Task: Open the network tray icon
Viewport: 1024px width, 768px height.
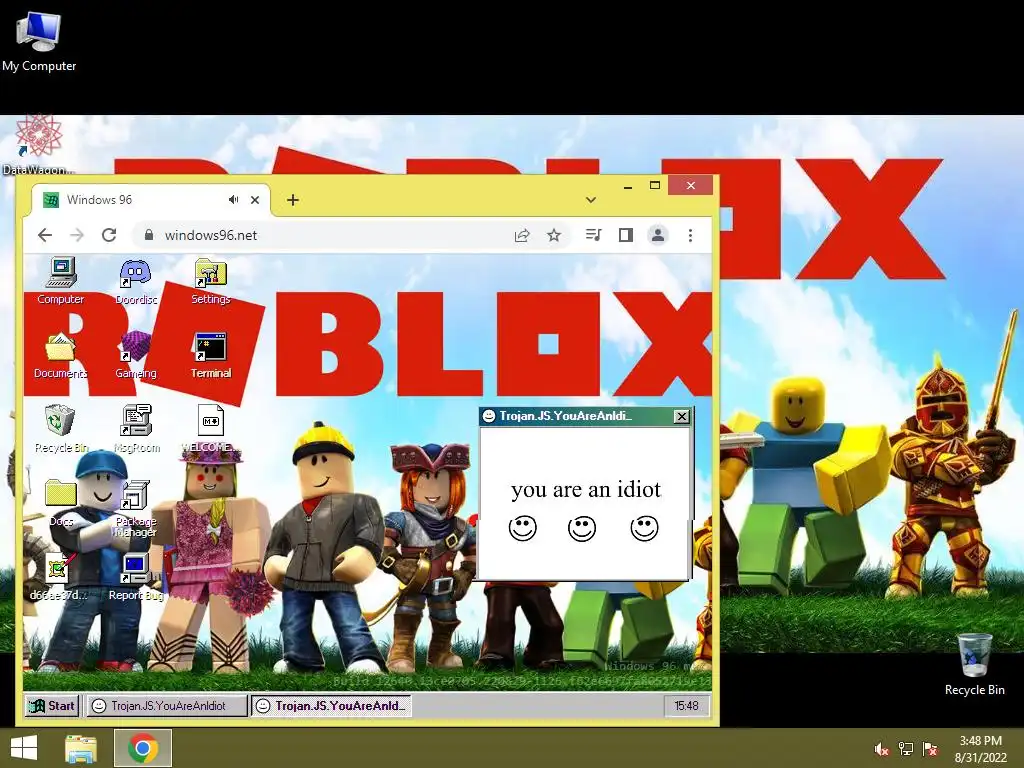Action: (906, 749)
